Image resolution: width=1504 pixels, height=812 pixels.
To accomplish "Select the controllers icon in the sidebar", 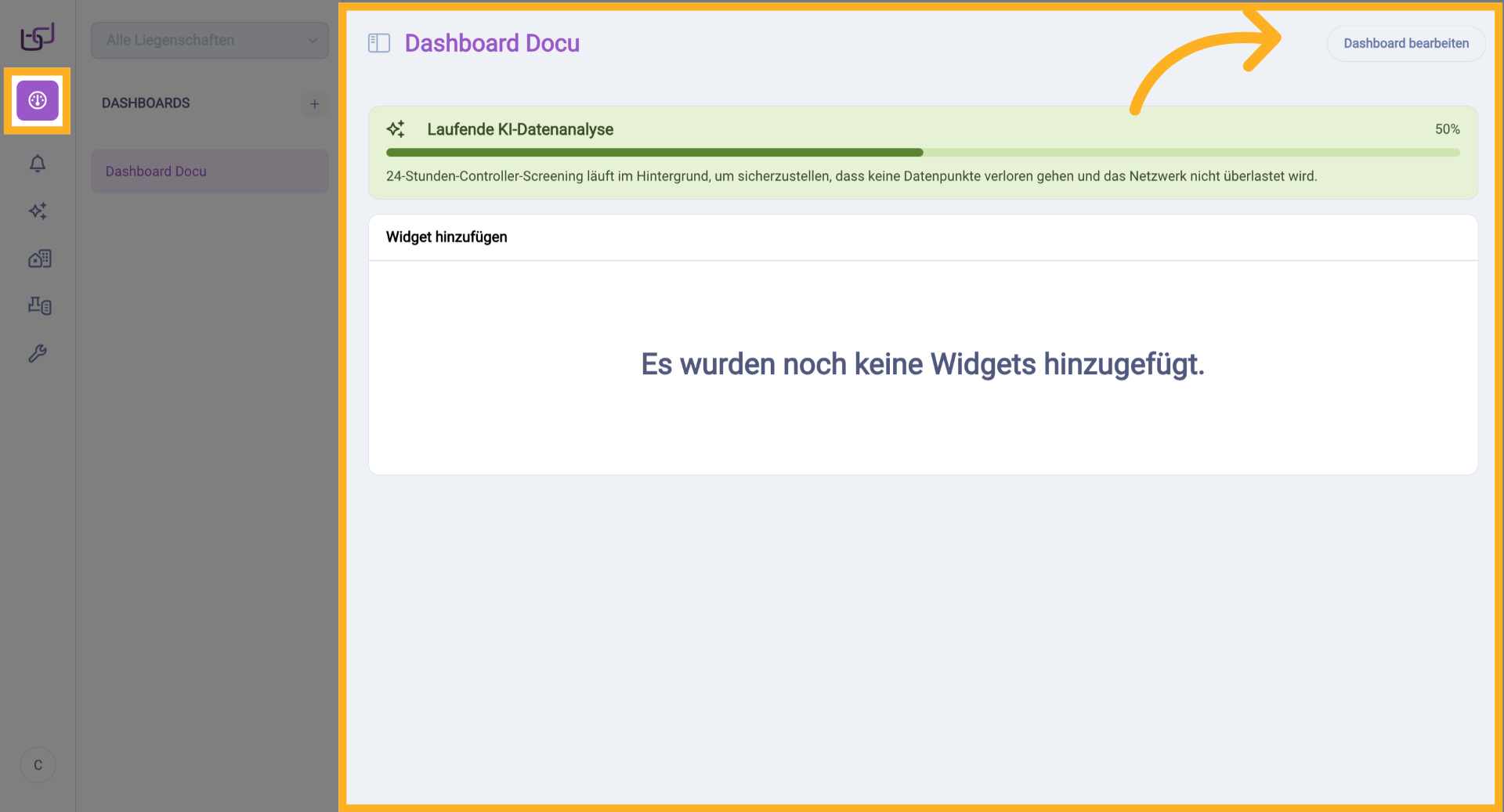I will pyautogui.click(x=38, y=305).
